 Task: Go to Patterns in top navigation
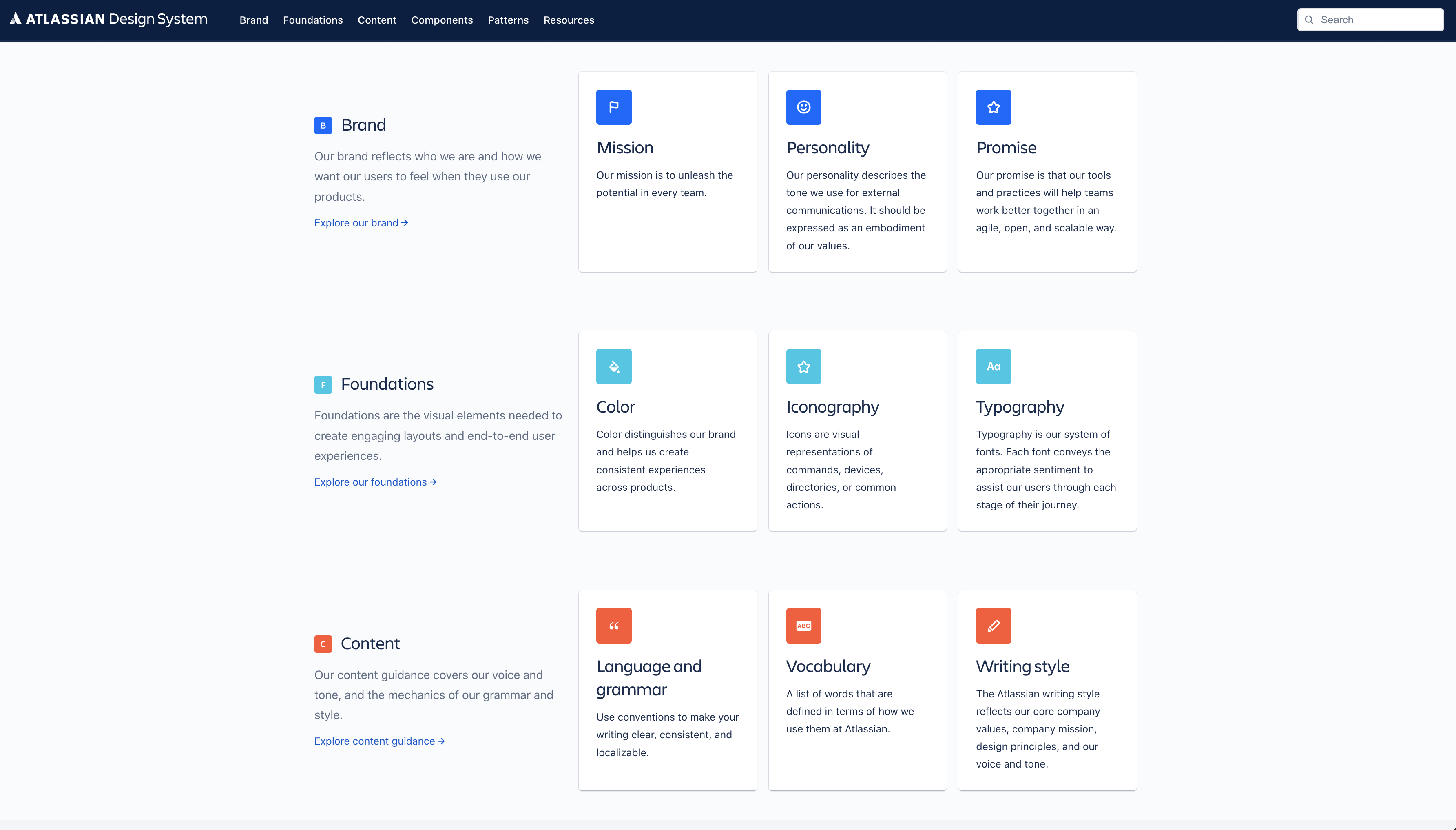507,20
